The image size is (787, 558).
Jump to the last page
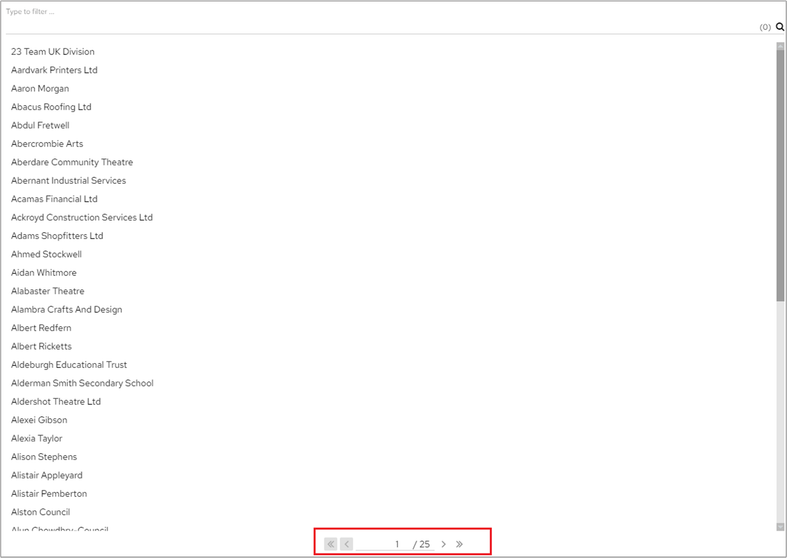pos(459,544)
